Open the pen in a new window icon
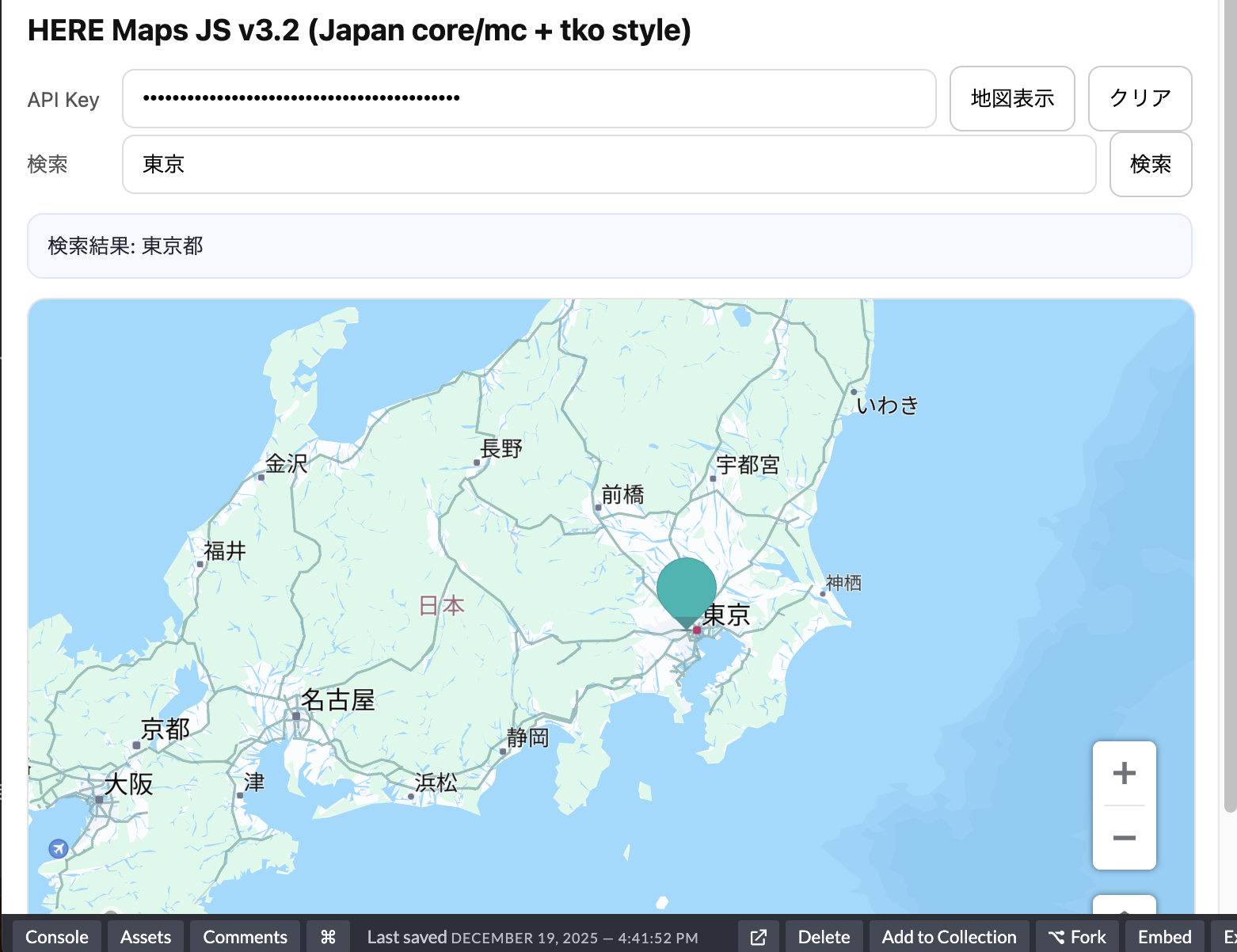The height and width of the screenshot is (952, 1237). [758, 937]
